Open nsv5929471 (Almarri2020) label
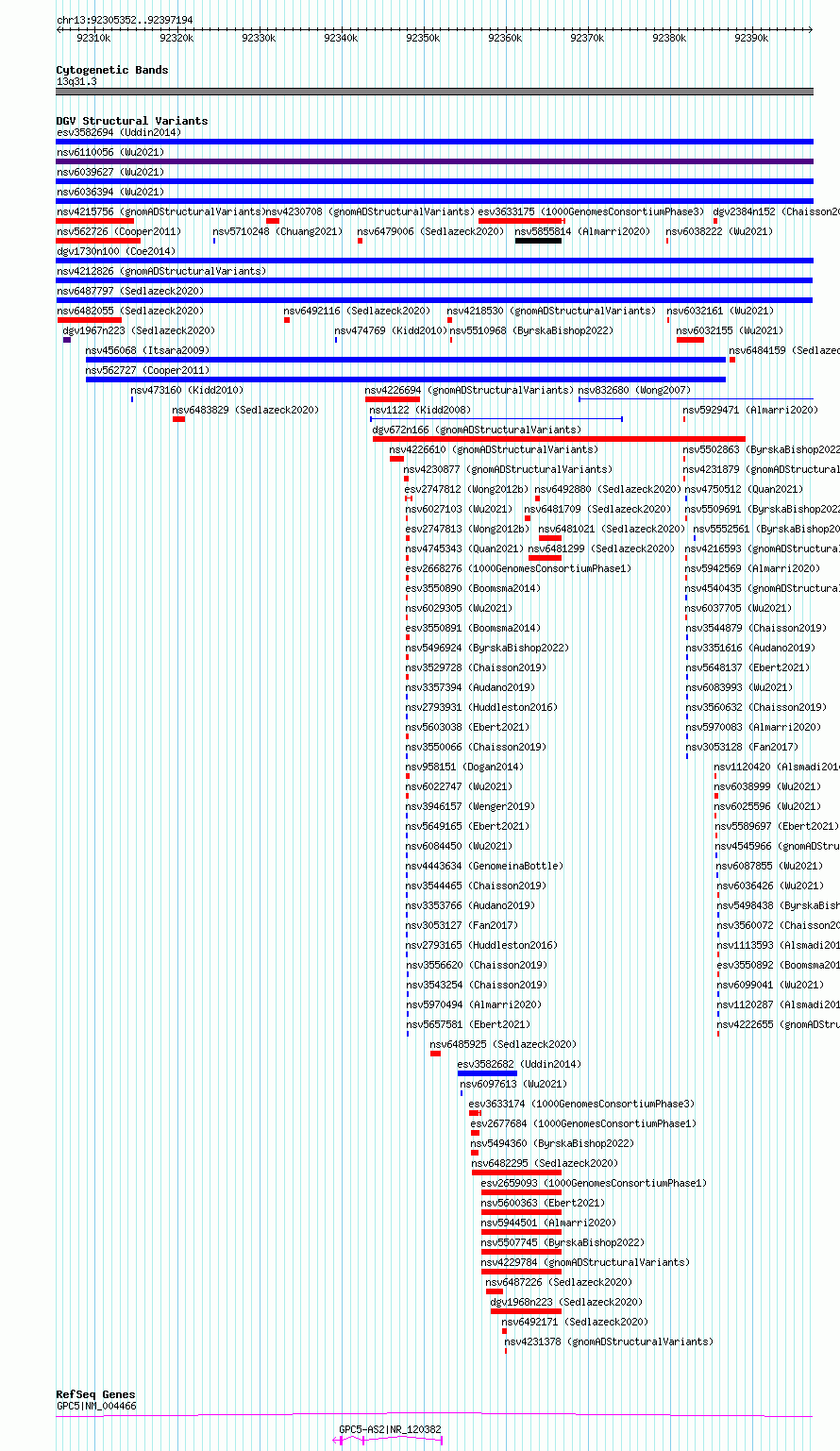 tap(750, 410)
